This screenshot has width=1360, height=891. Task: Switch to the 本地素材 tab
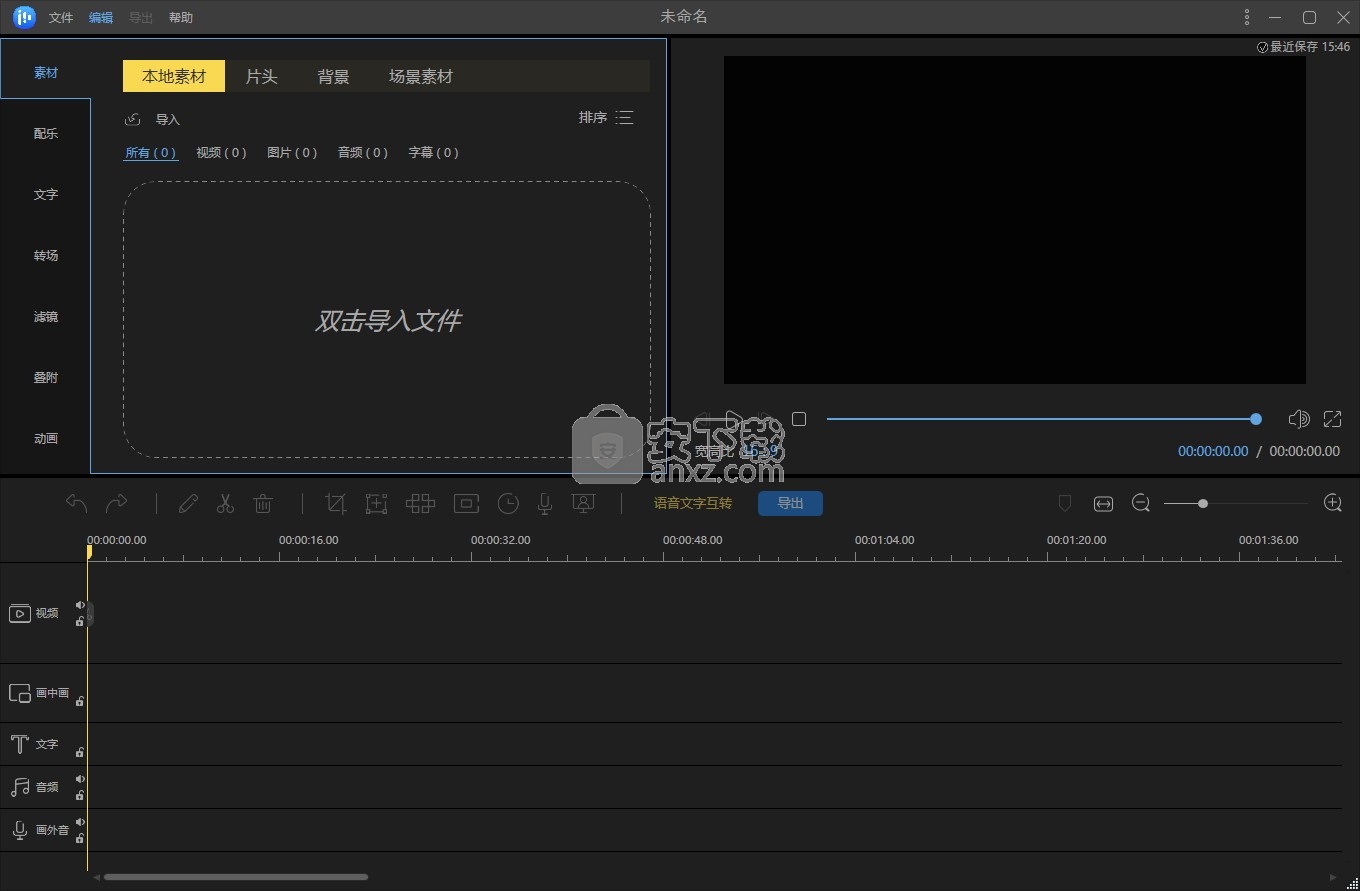[x=174, y=76]
